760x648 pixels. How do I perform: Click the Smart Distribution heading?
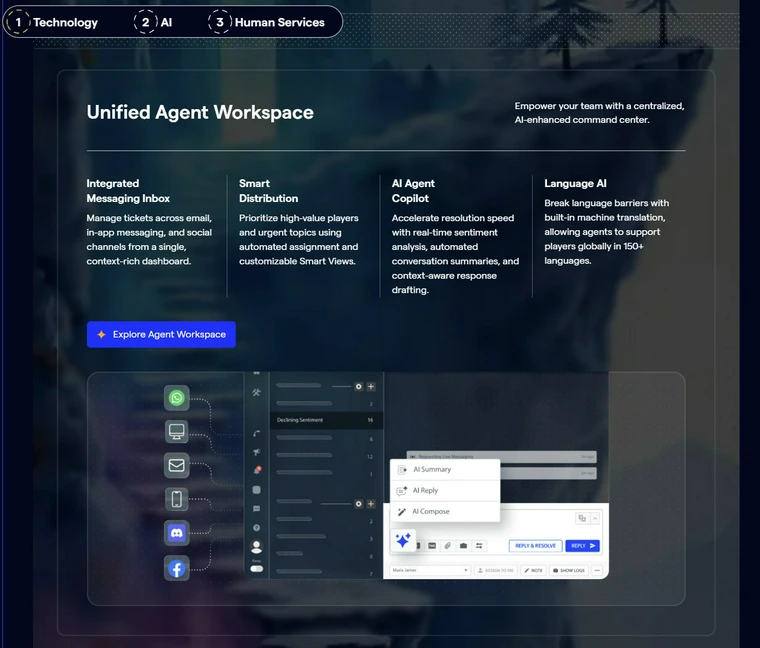(x=269, y=191)
